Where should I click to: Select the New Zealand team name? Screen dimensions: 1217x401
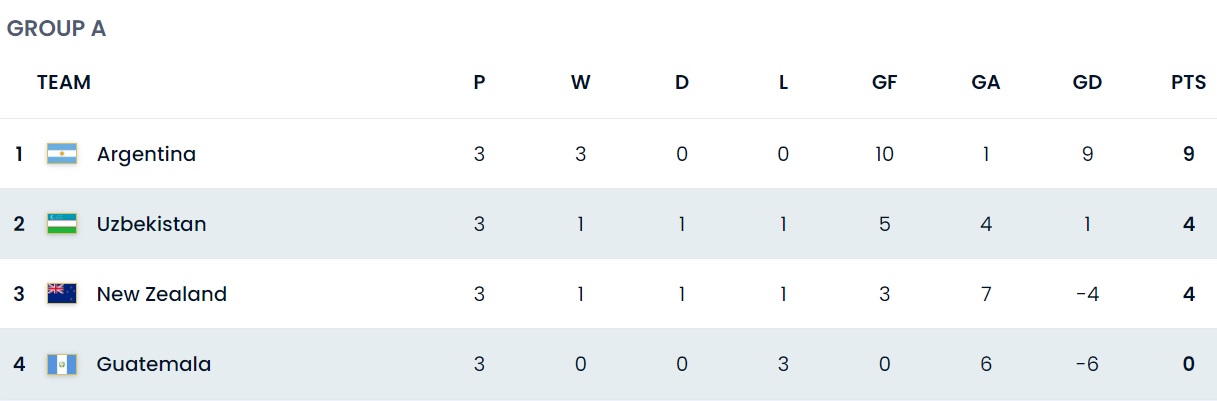click(x=161, y=294)
